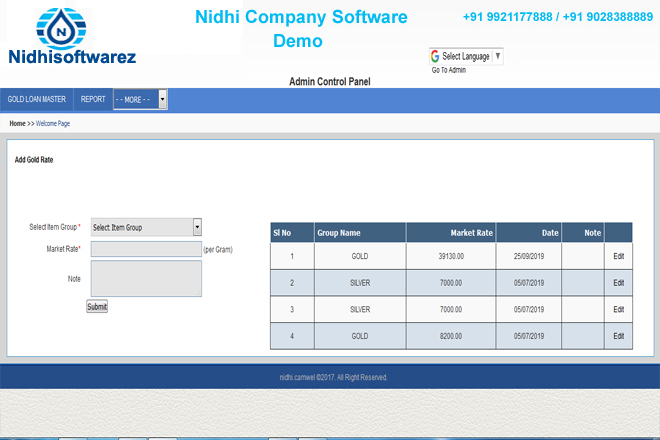
Task: Click the SILVER cell in row 2
Action: pyautogui.click(x=360, y=283)
